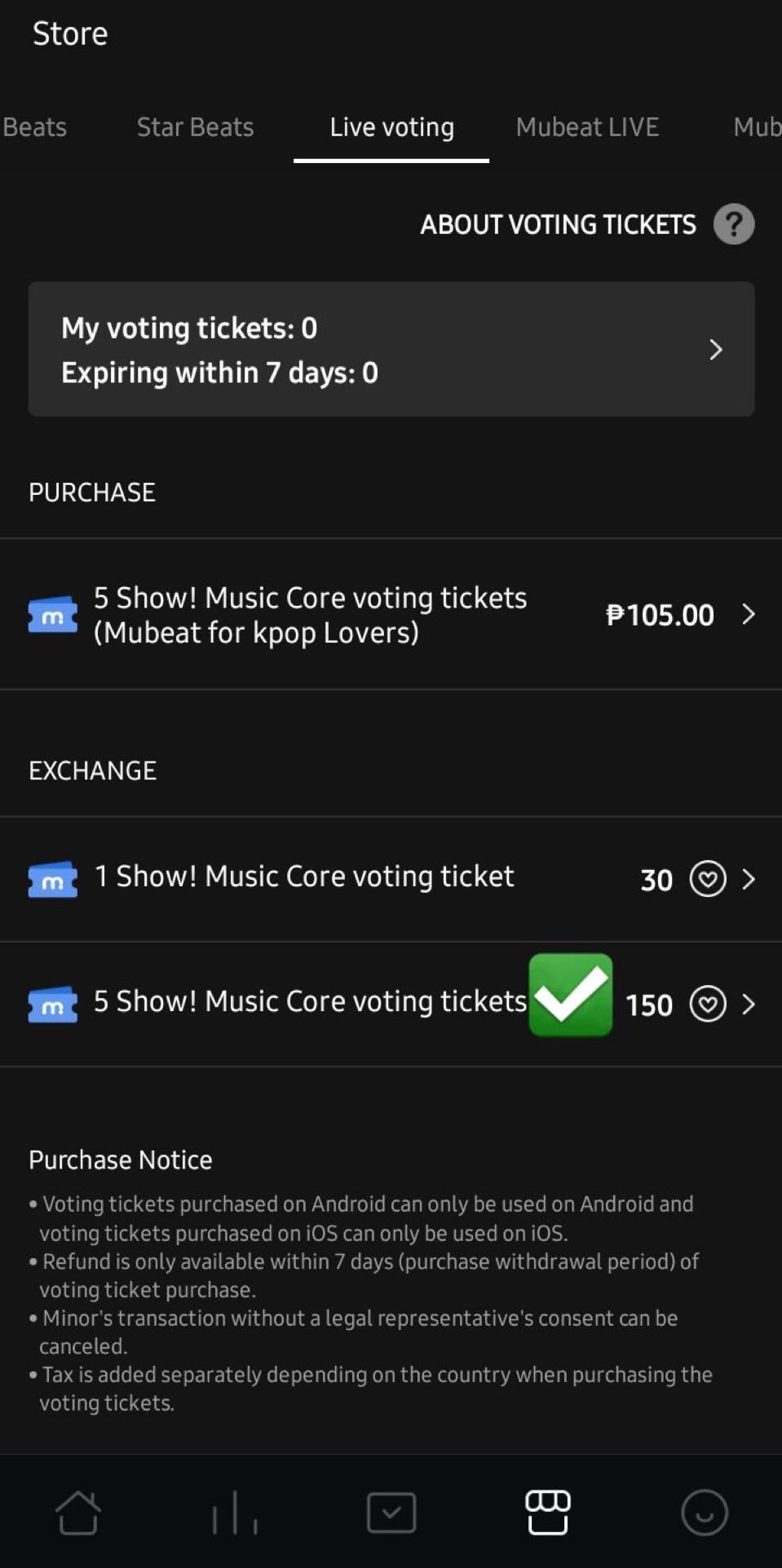Viewport: 782px width, 1568px height.
Task: Tap the vote checkbox icon in bottom bar
Action: click(x=391, y=1513)
